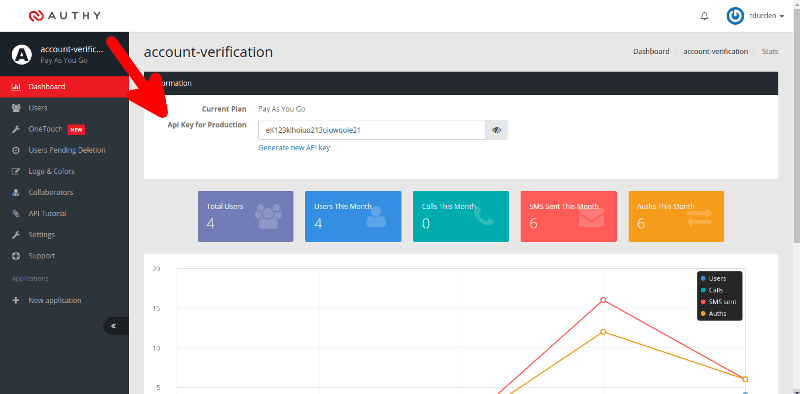Click the tdurden user avatar

(735, 16)
